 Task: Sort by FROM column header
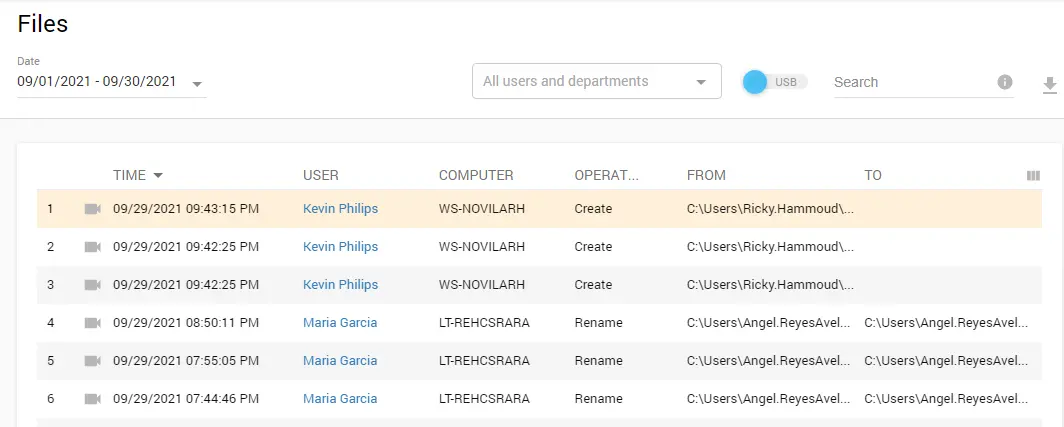pyautogui.click(x=706, y=175)
